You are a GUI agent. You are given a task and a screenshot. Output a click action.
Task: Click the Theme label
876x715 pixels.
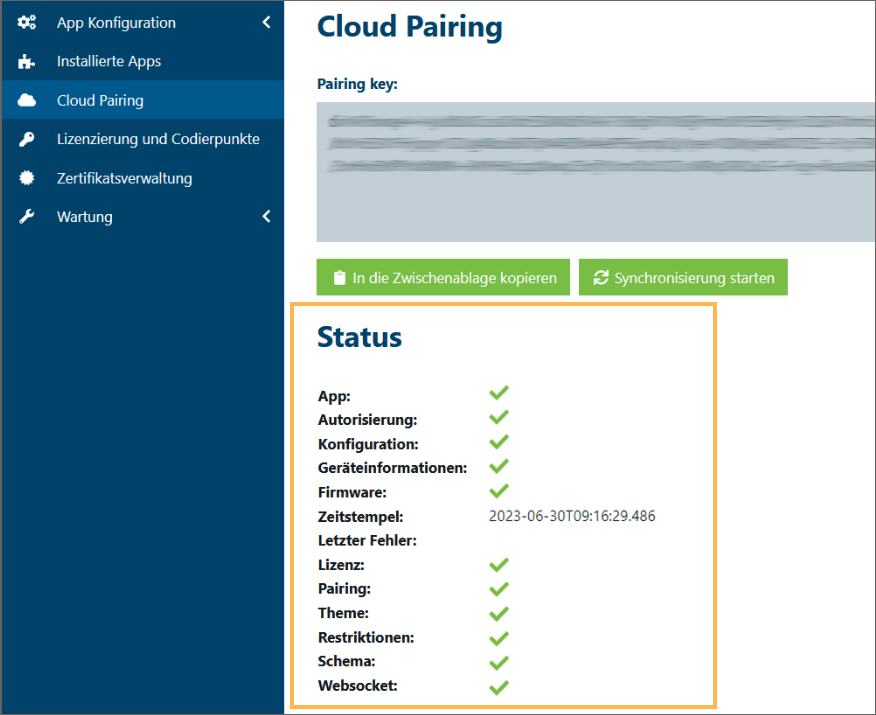343,613
